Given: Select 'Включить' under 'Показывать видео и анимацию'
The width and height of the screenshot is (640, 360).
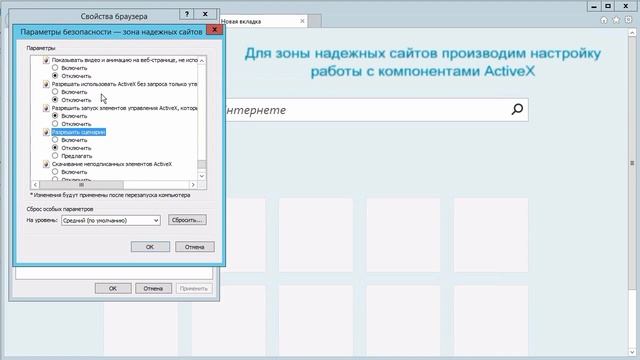Looking at the screenshot, I should [x=55, y=68].
